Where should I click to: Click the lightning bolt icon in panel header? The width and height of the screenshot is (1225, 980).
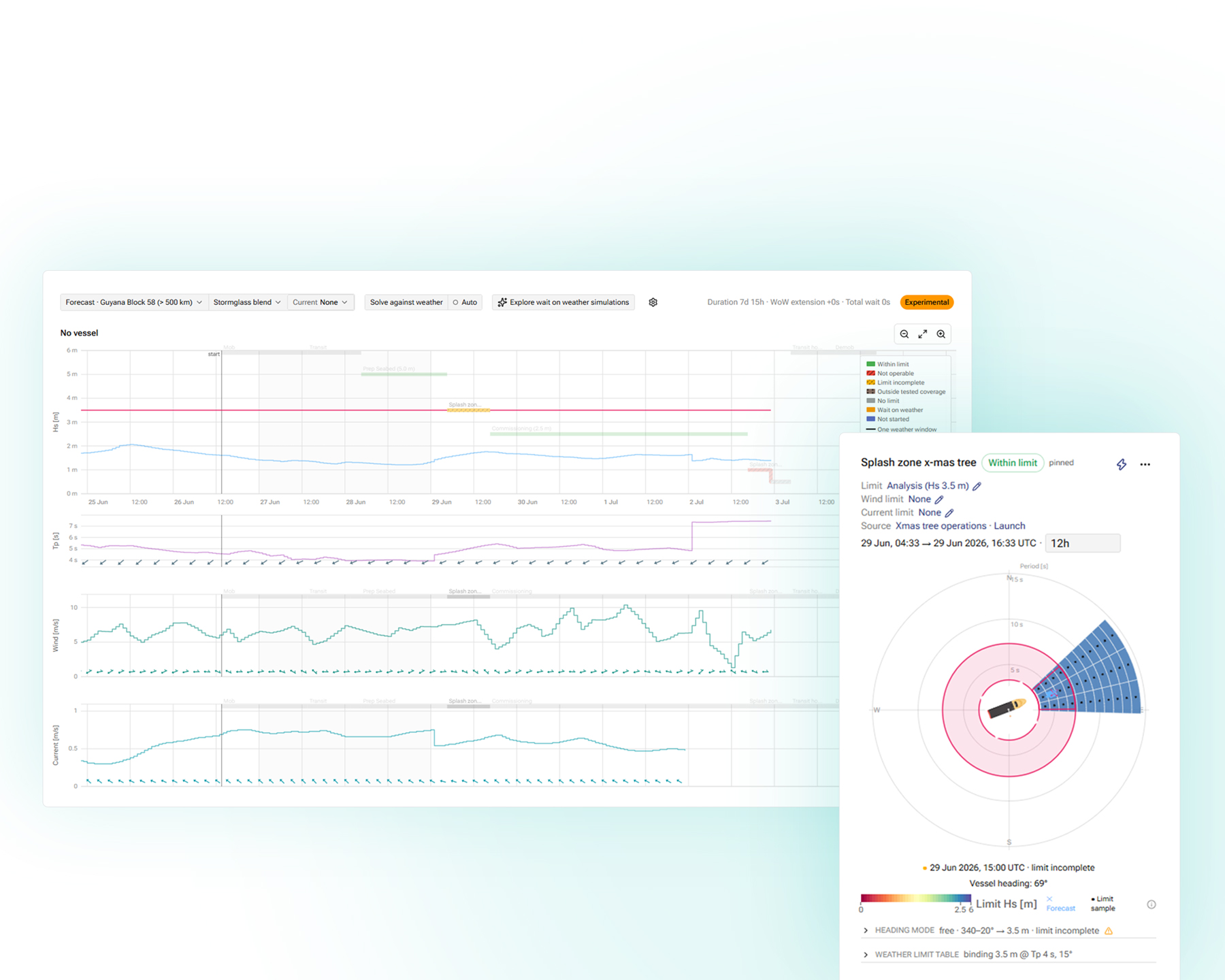click(x=1122, y=464)
